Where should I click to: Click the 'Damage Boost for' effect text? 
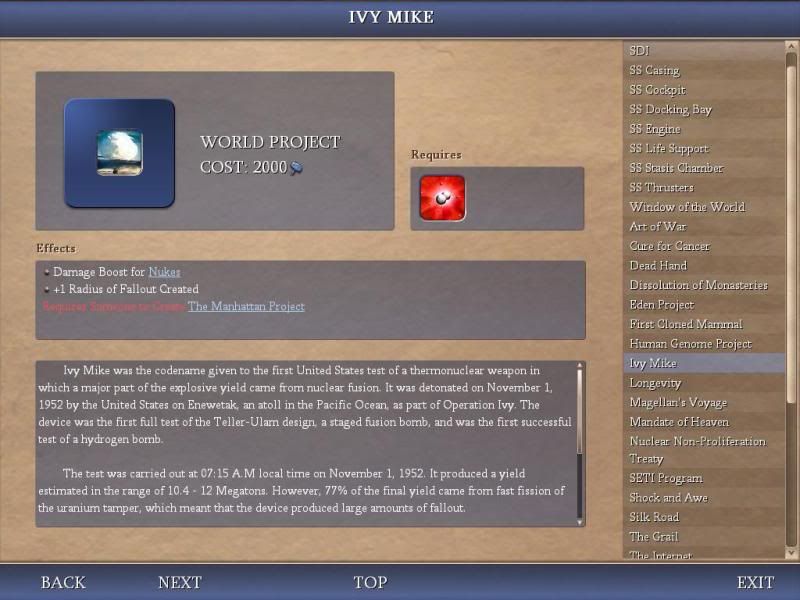click(x=99, y=272)
